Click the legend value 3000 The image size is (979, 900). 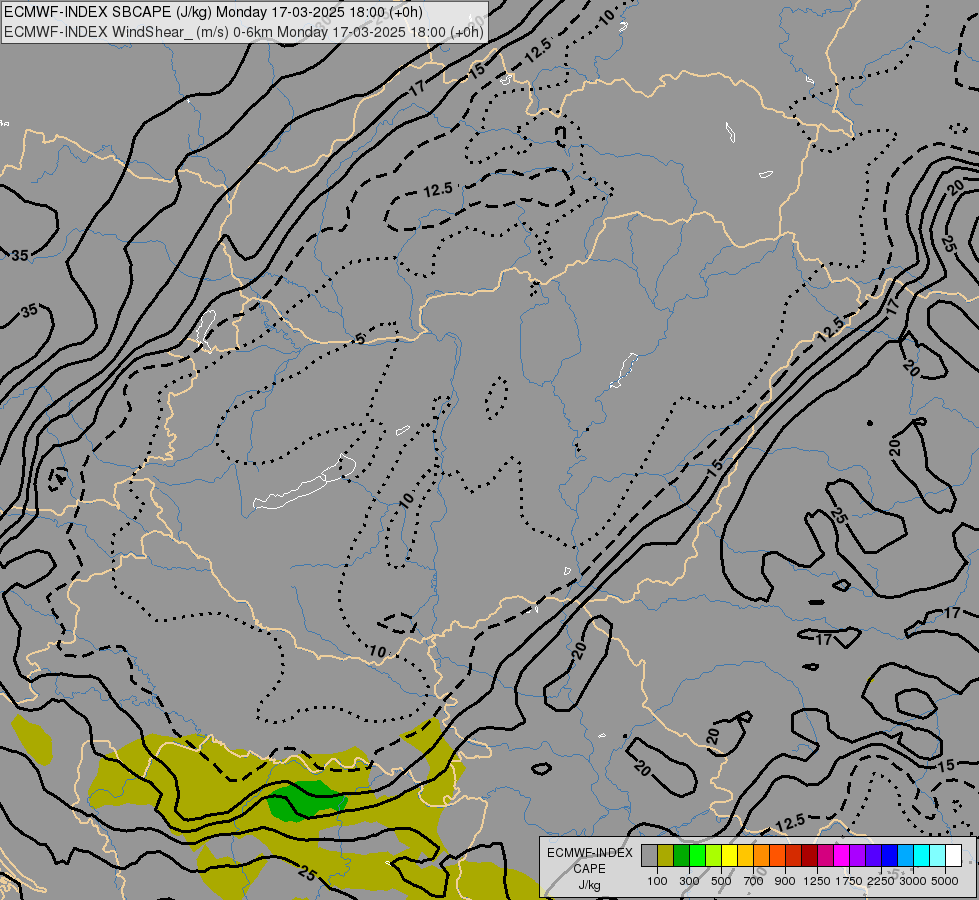pos(913,881)
